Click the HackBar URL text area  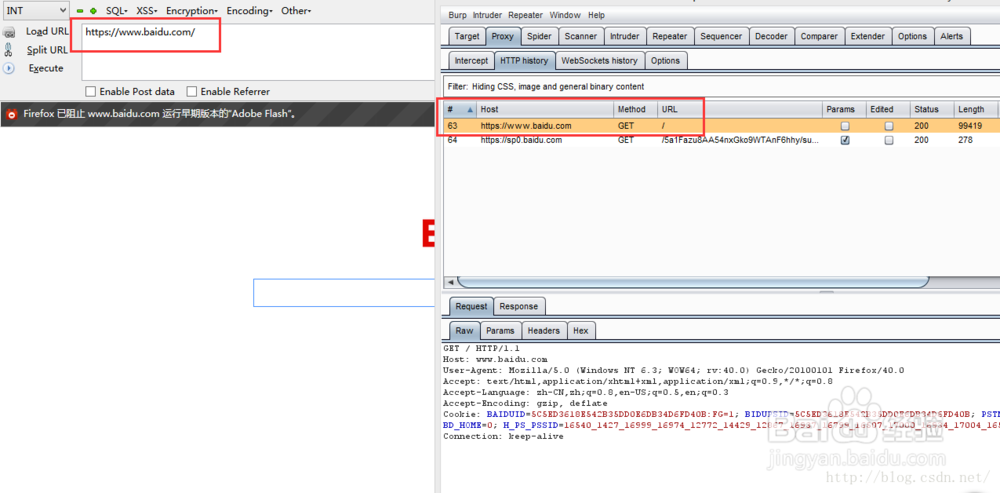[x=258, y=52]
